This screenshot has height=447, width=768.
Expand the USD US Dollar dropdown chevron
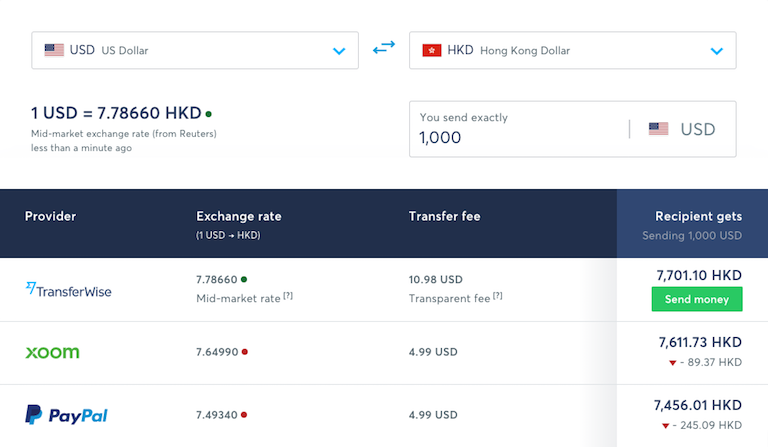(339, 51)
